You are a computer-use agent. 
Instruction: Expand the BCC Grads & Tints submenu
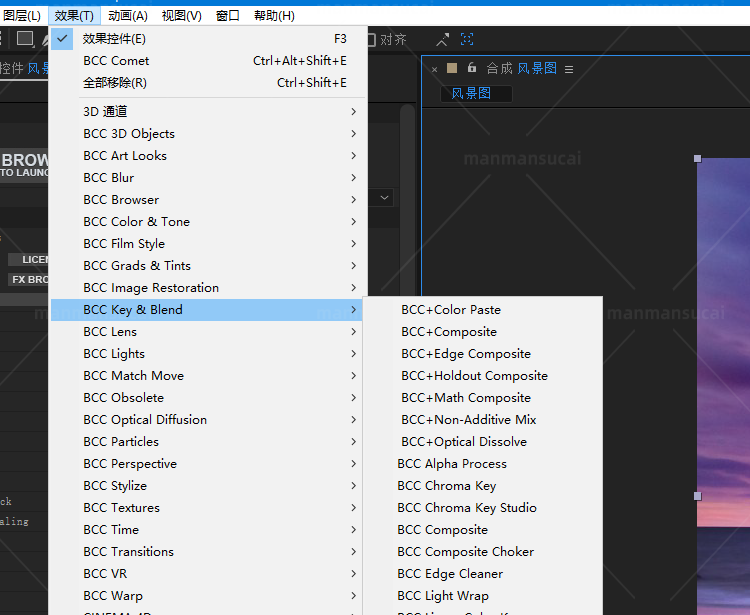(x=208, y=265)
